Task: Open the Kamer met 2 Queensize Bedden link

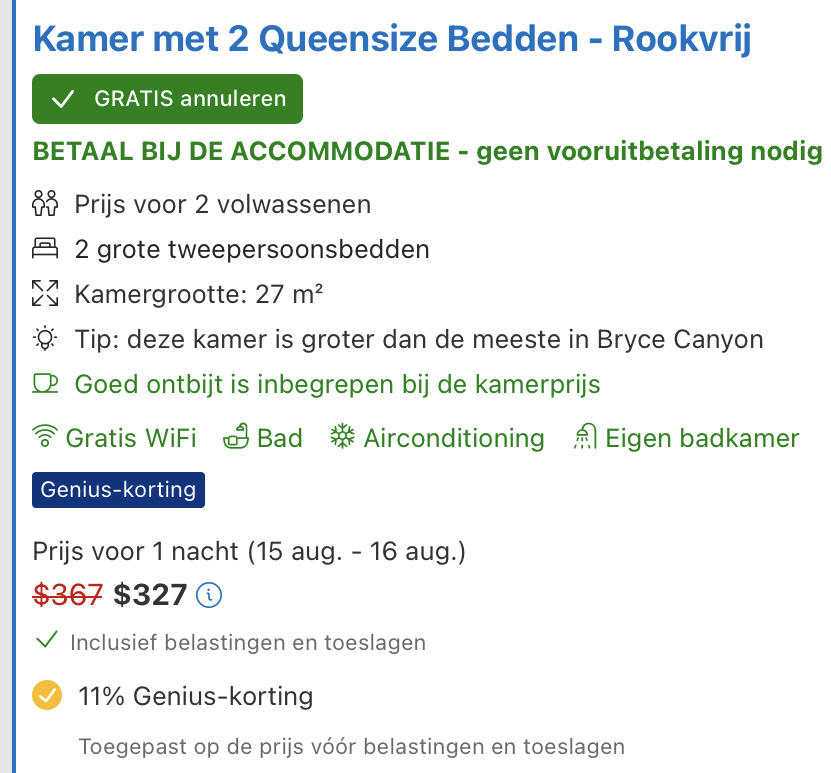Action: [x=392, y=40]
